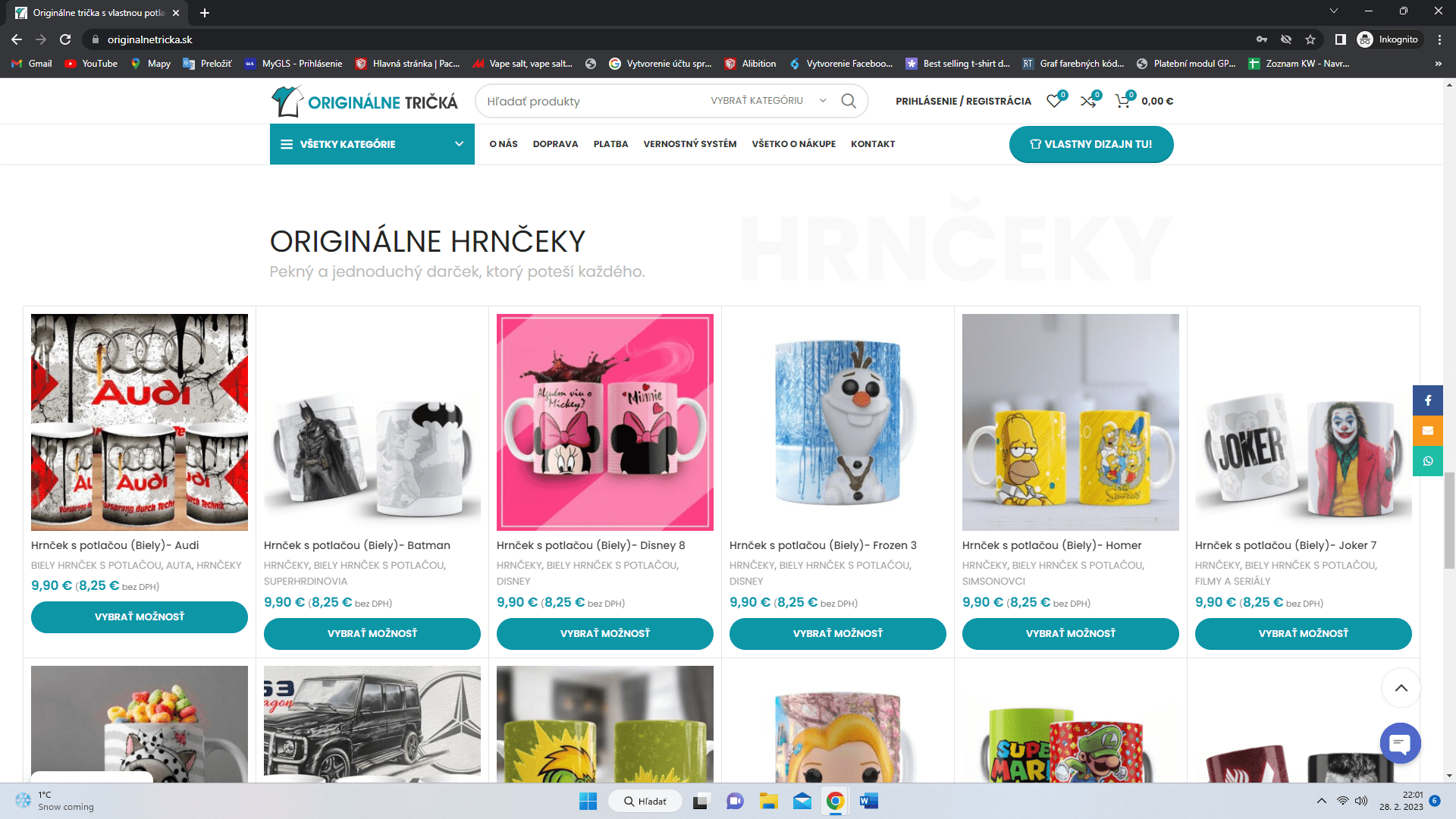Open a new browser tab

coord(205,13)
